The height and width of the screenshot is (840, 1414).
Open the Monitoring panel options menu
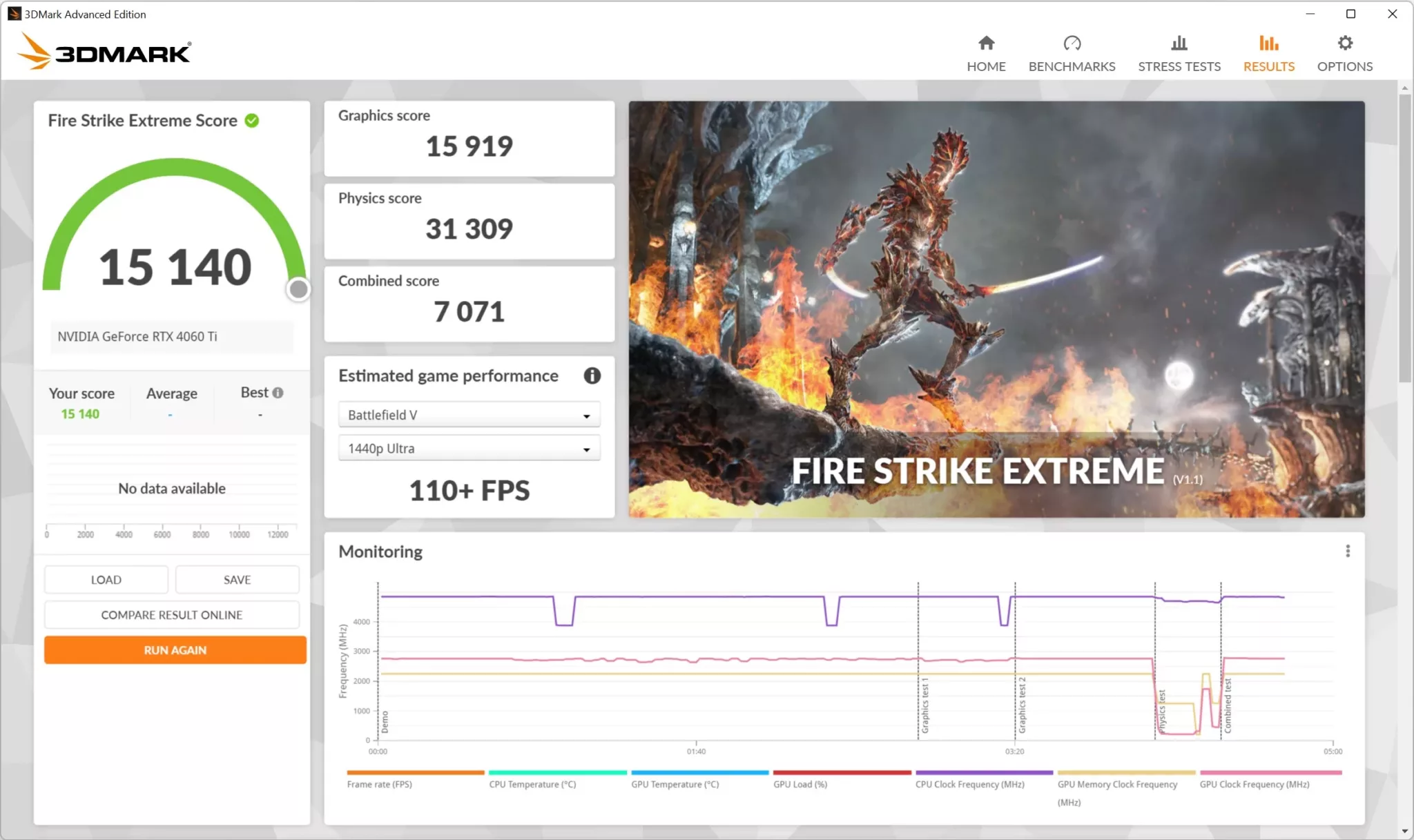1346,550
